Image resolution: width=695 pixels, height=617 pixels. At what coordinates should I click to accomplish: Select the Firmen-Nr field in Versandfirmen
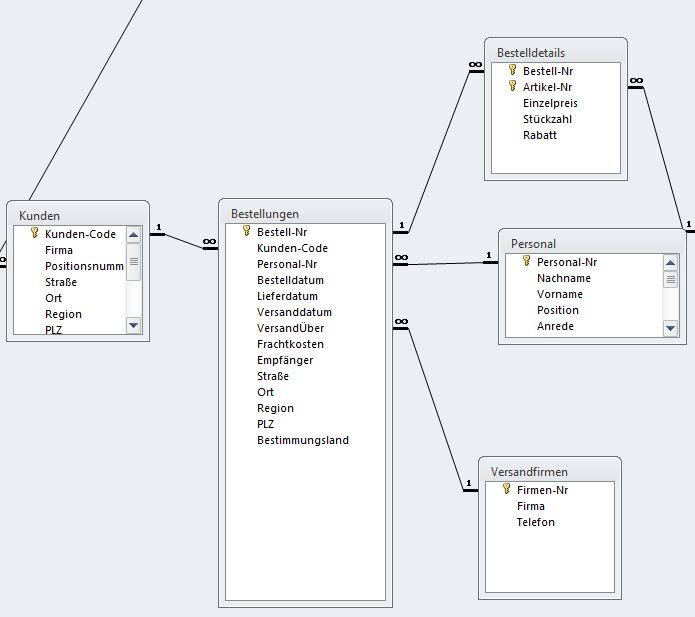click(542, 490)
